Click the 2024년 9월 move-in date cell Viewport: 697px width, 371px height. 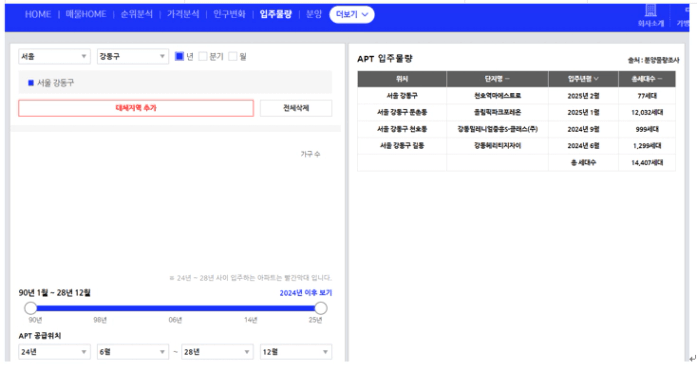tap(583, 129)
